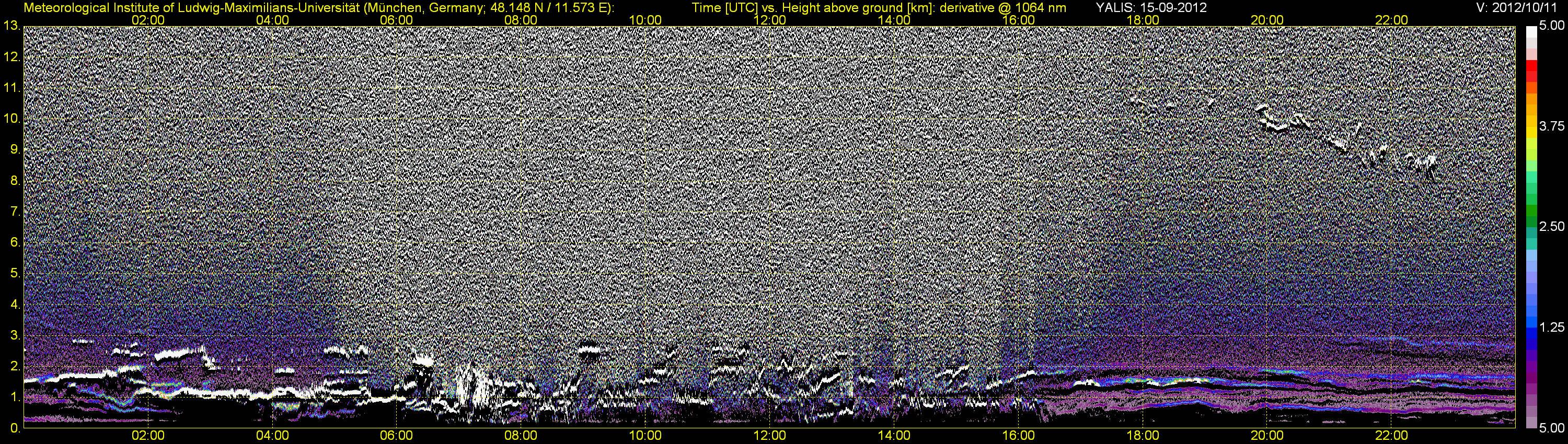
Task: Click the 06:00 label on the top time axis
Action: (x=396, y=20)
